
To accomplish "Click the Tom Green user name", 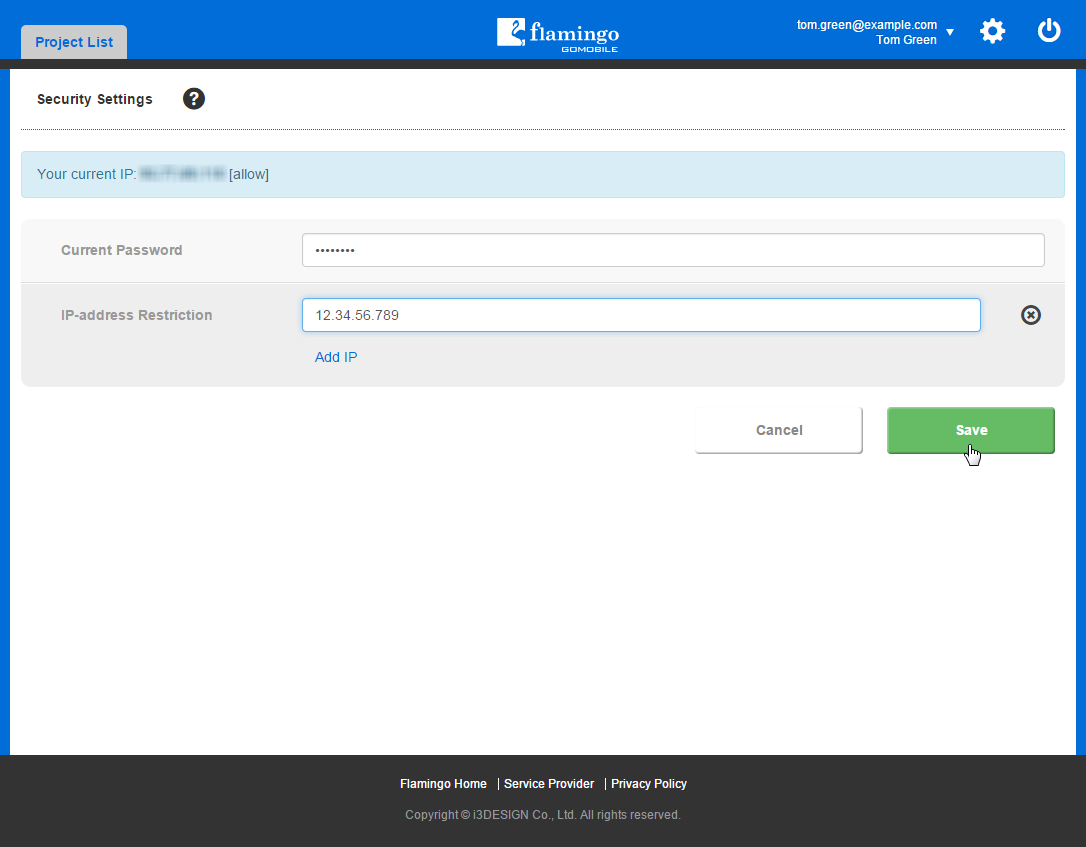I will (x=906, y=40).
